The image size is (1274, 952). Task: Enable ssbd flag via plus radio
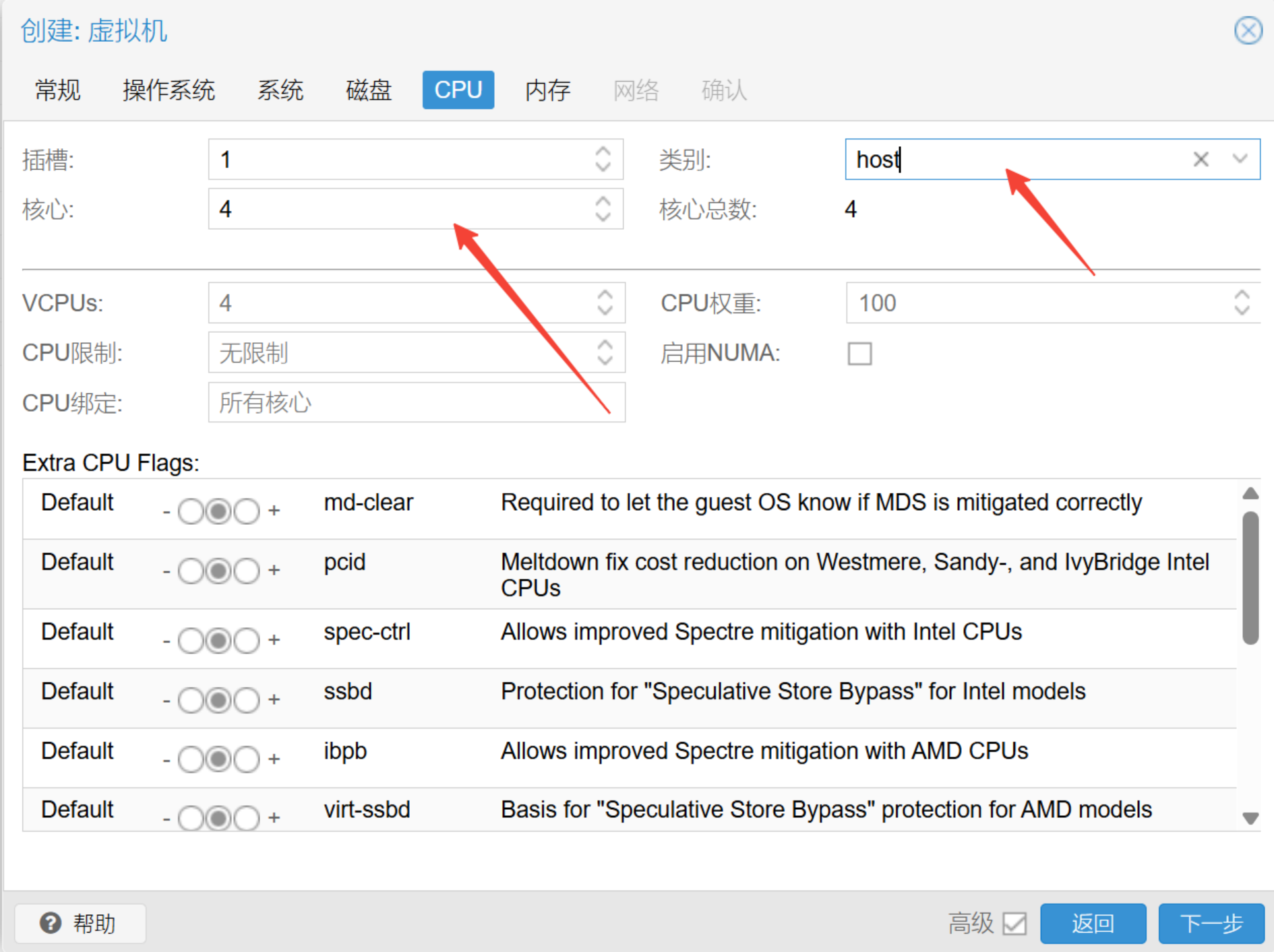click(x=247, y=701)
